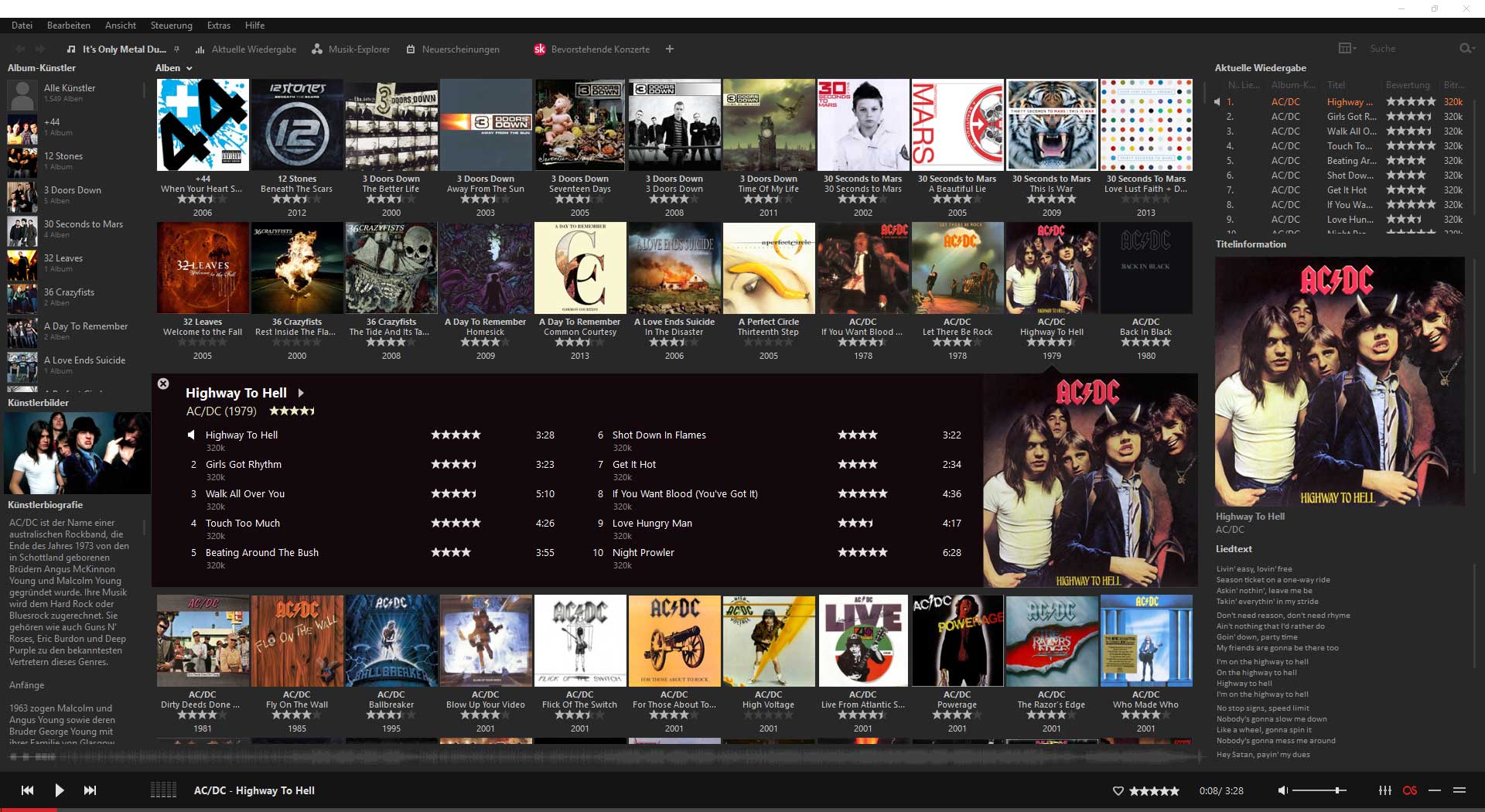Open the +44 When Your Heart S... album cover
The height and width of the screenshot is (812, 1485).
click(203, 125)
